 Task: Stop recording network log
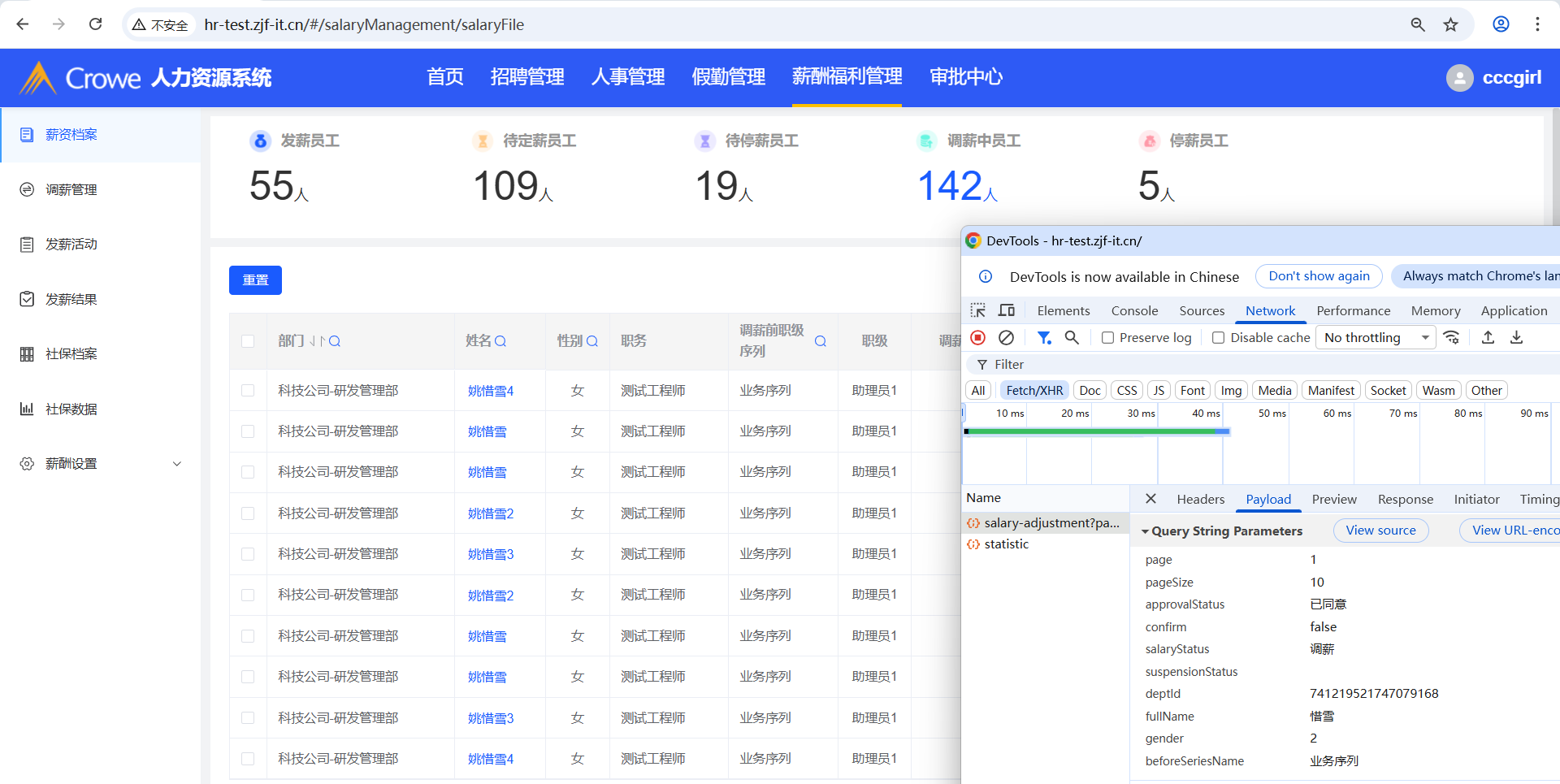coord(978,337)
